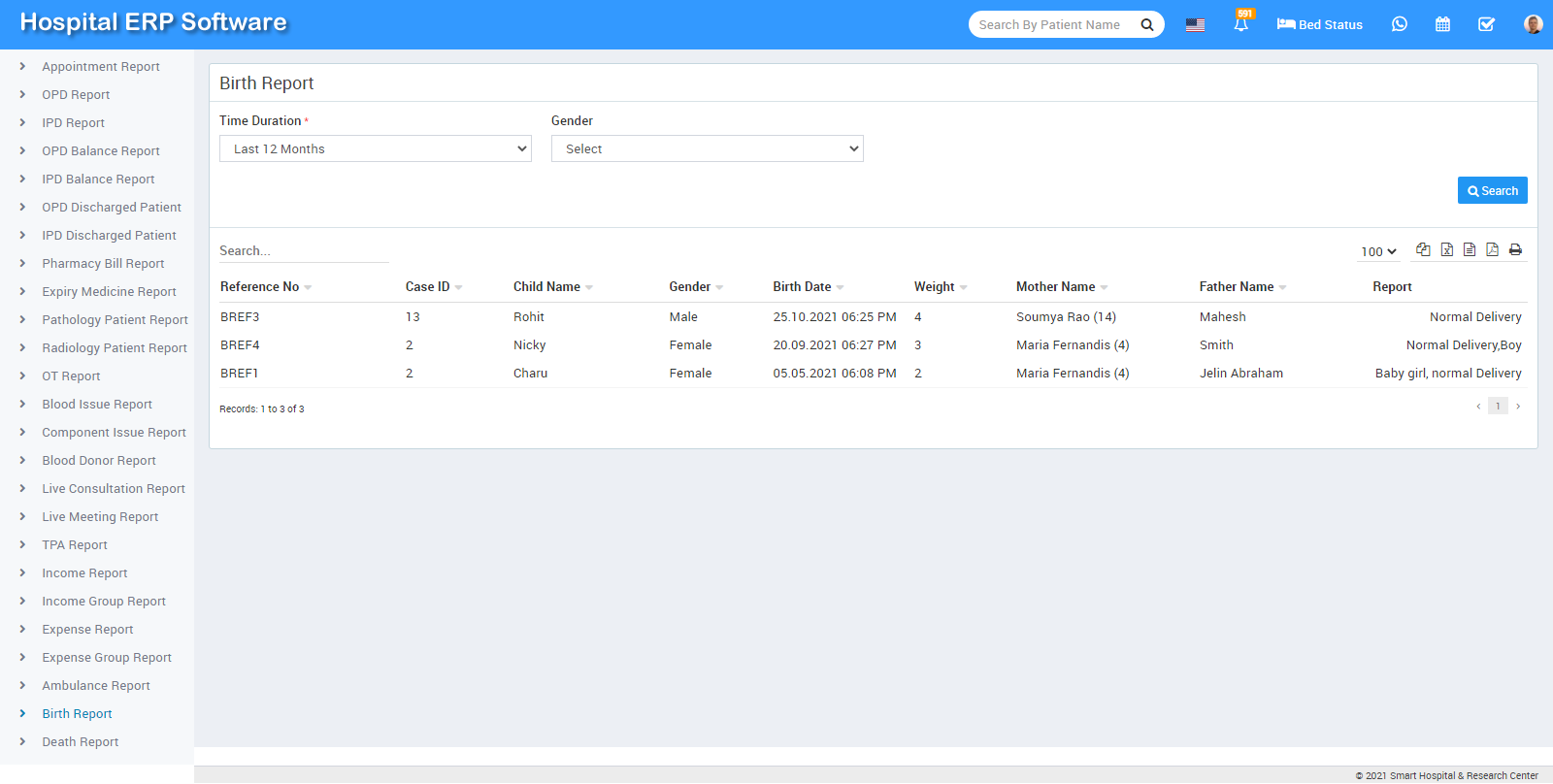This screenshot has width=1553, height=784.
Task: Copy table data to clipboard
Action: (x=1423, y=249)
